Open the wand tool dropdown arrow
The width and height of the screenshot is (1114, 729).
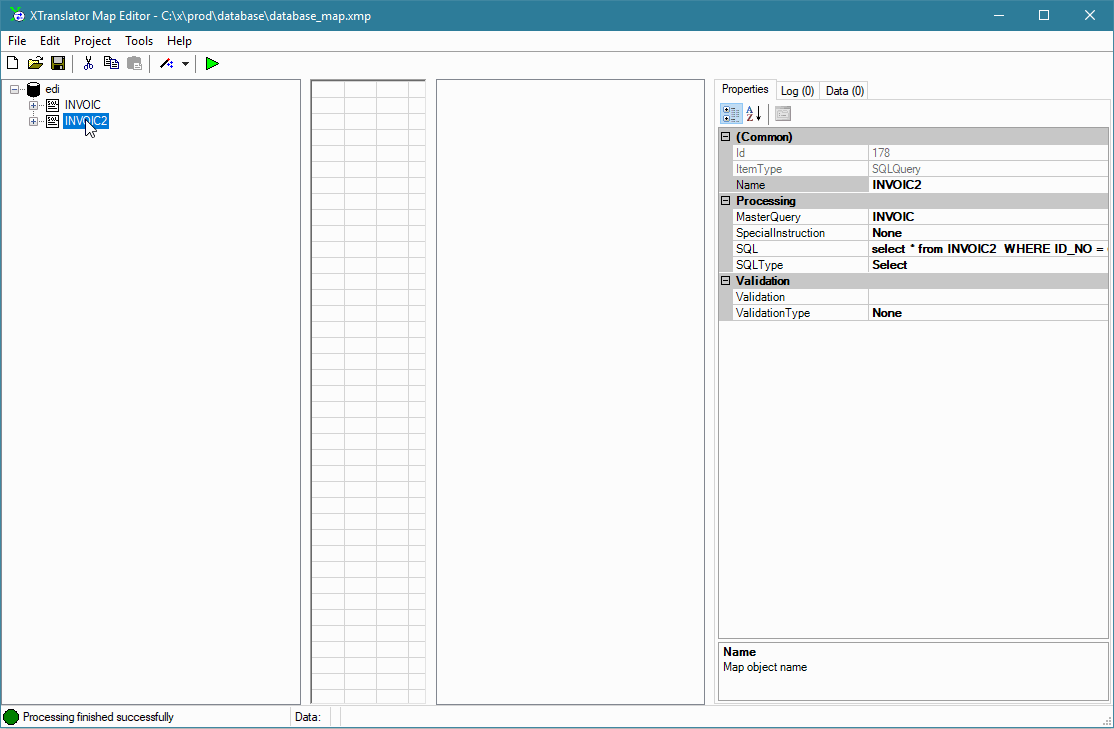point(185,64)
